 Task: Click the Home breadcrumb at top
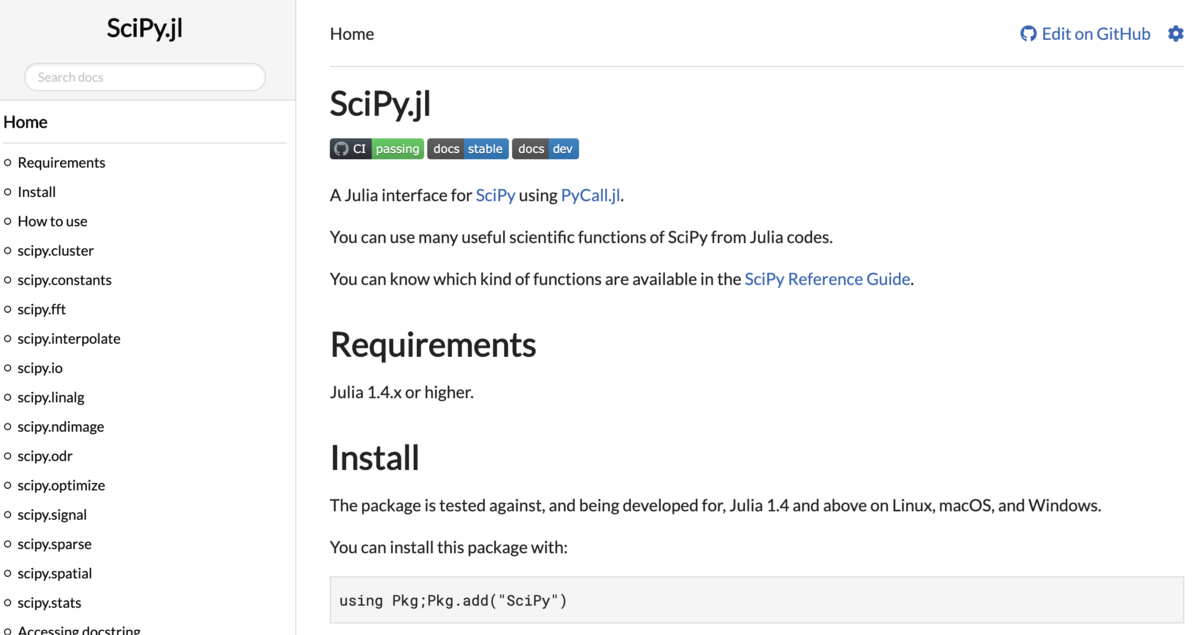pos(352,34)
